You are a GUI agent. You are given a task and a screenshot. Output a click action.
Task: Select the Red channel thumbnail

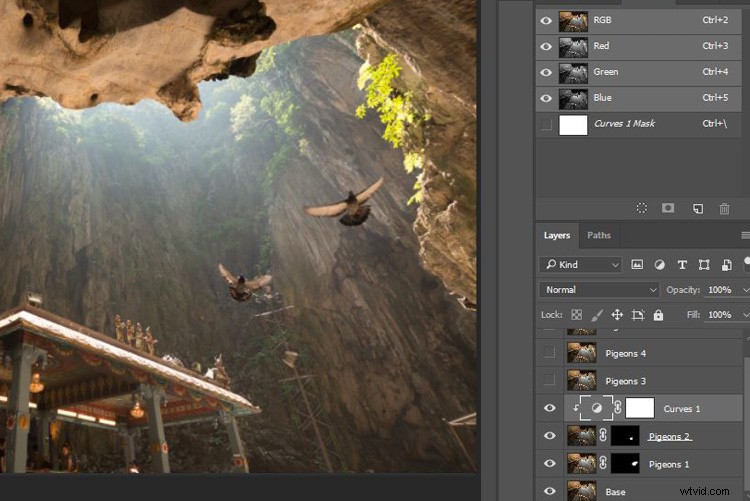click(573, 47)
